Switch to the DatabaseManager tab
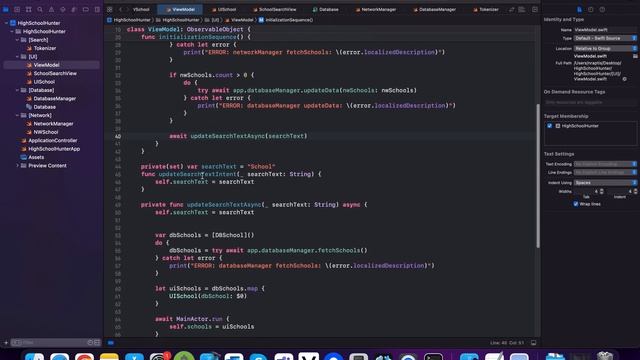Viewport: 640px width, 360px height. click(x=434, y=9)
